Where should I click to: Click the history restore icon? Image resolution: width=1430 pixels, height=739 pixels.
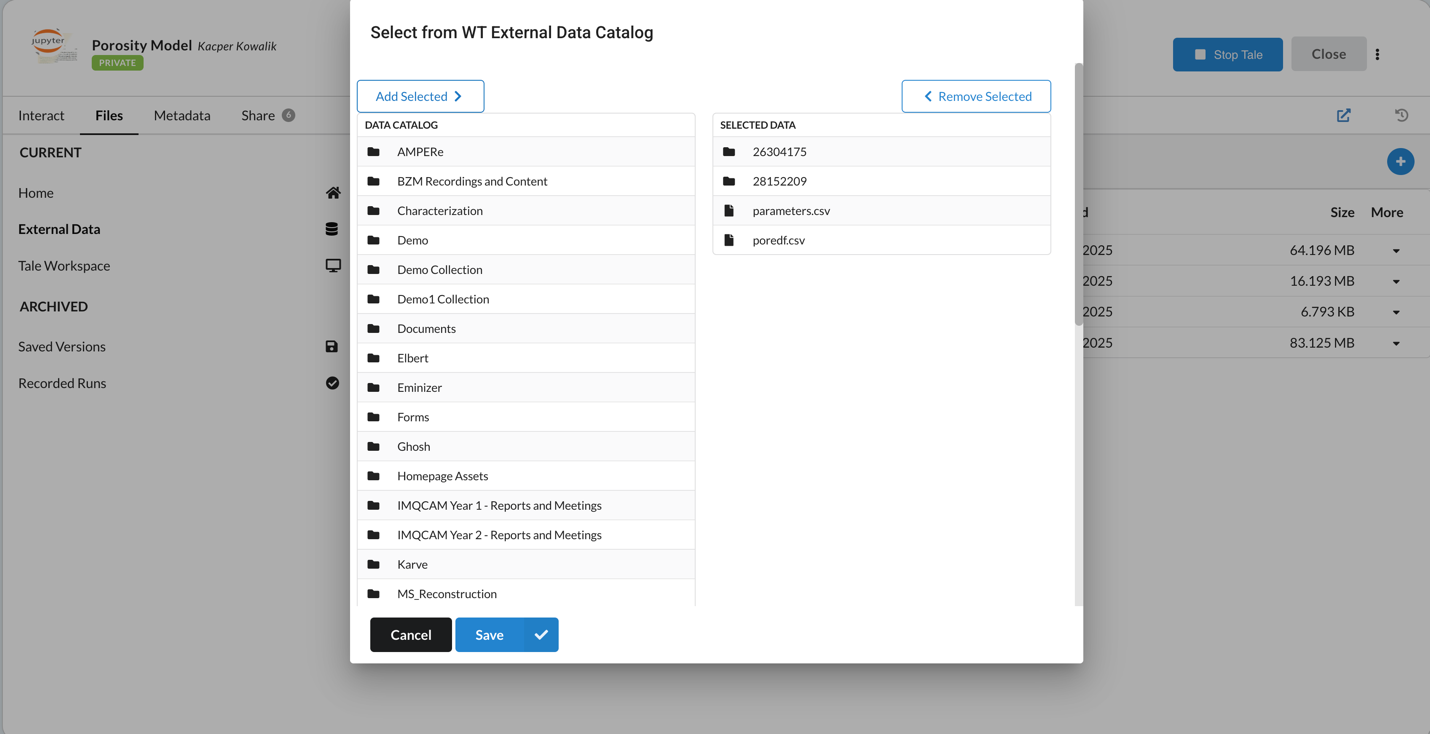(1401, 115)
